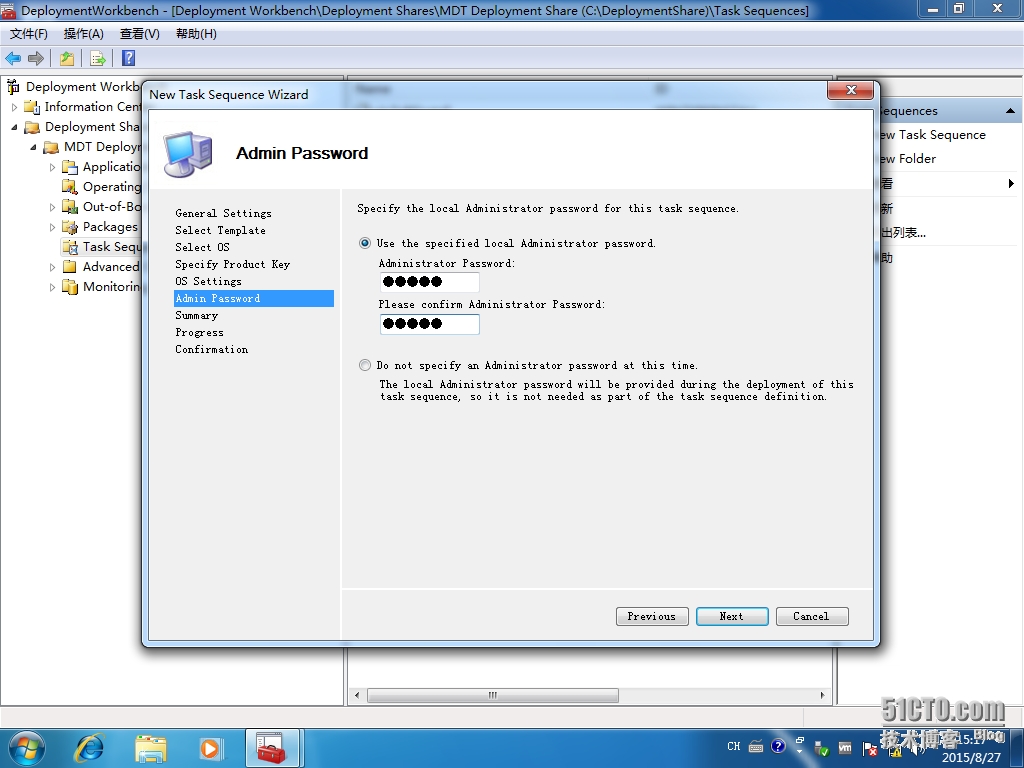Open the 操作(A) menu

pos(84,33)
